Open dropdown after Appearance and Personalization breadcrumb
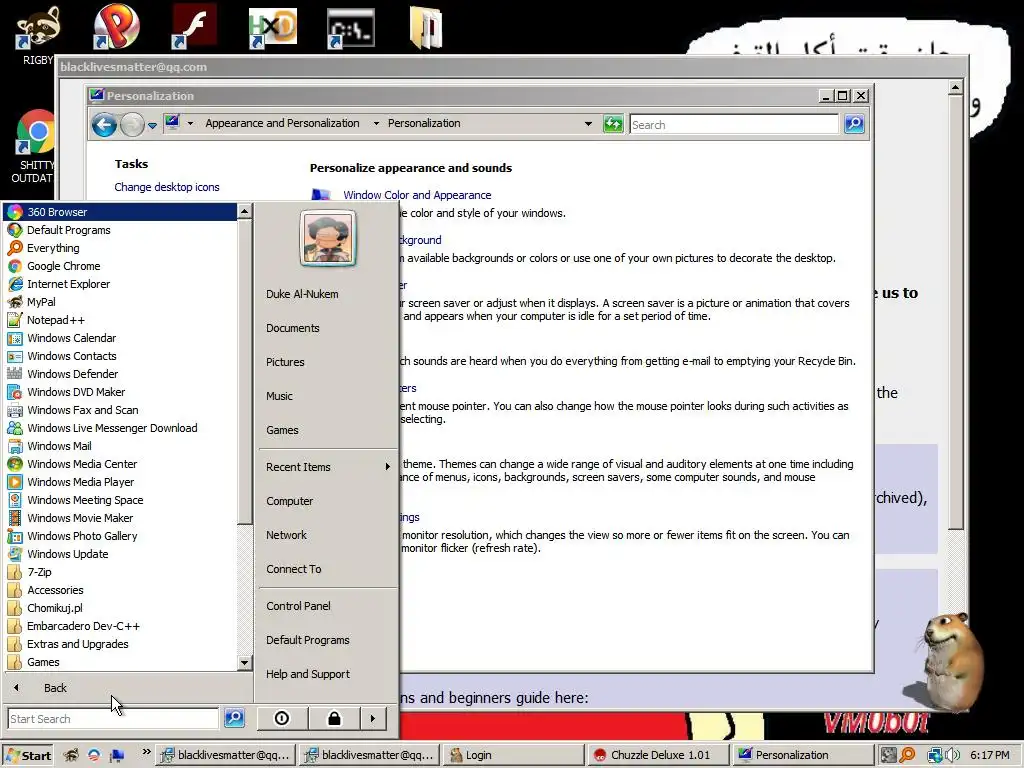 pos(376,123)
